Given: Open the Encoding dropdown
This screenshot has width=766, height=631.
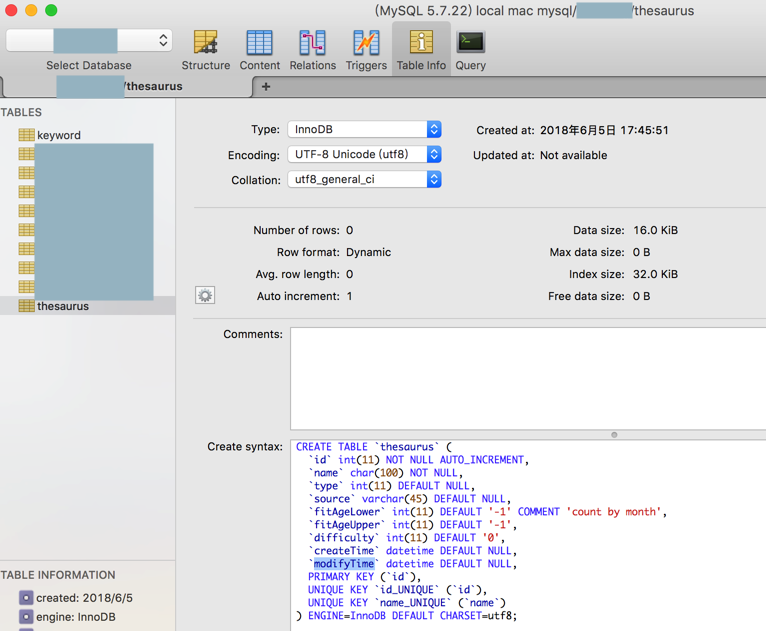Looking at the screenshot, I should point(364,154).
